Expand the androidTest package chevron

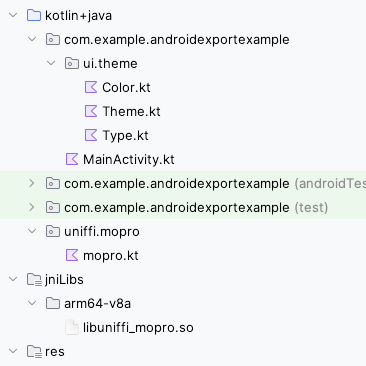pos(32,183)
